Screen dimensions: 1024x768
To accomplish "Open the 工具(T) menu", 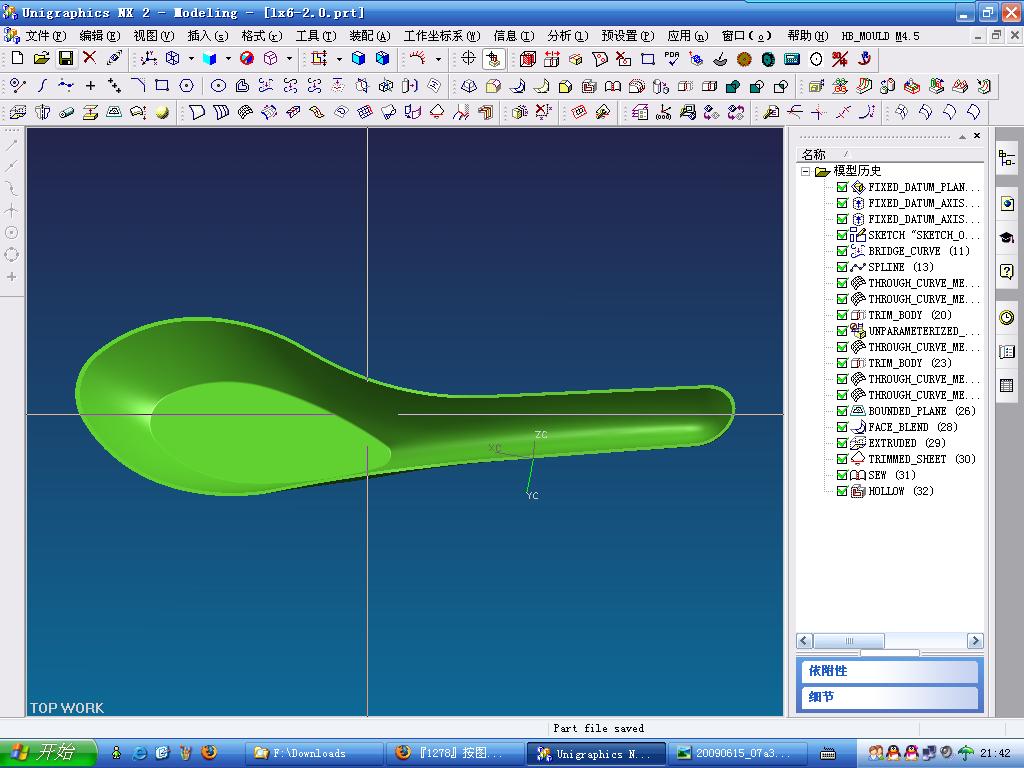I will pos(315,35).
